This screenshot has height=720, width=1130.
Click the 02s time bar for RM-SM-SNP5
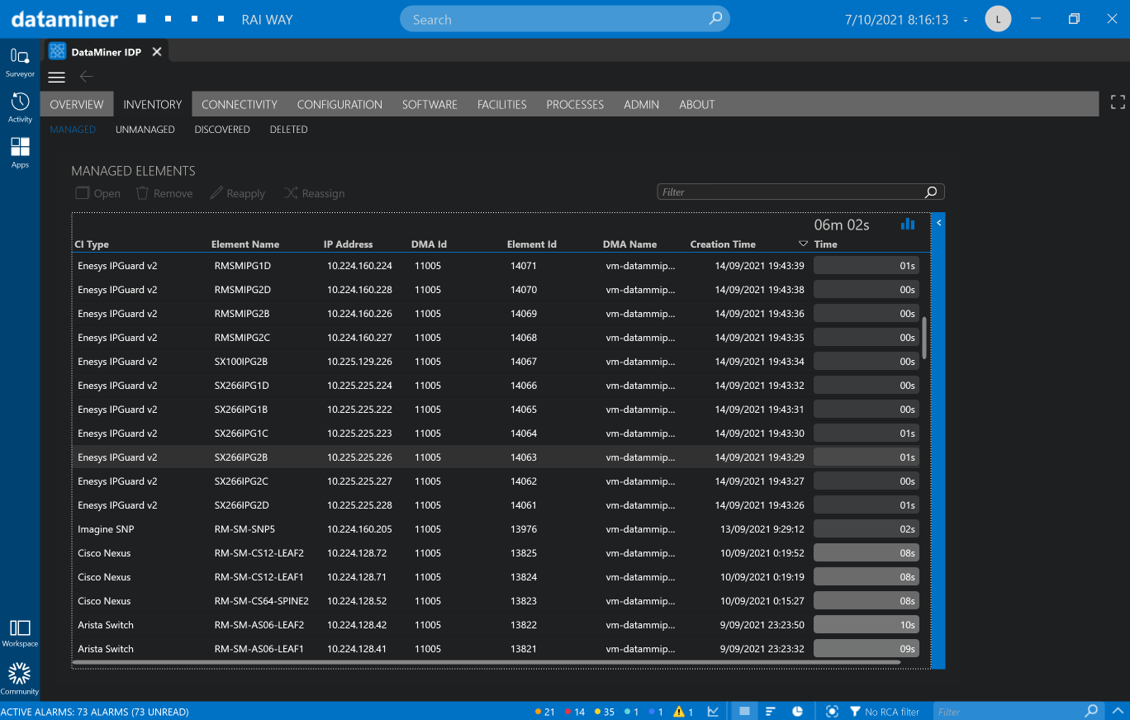(866, 529)
